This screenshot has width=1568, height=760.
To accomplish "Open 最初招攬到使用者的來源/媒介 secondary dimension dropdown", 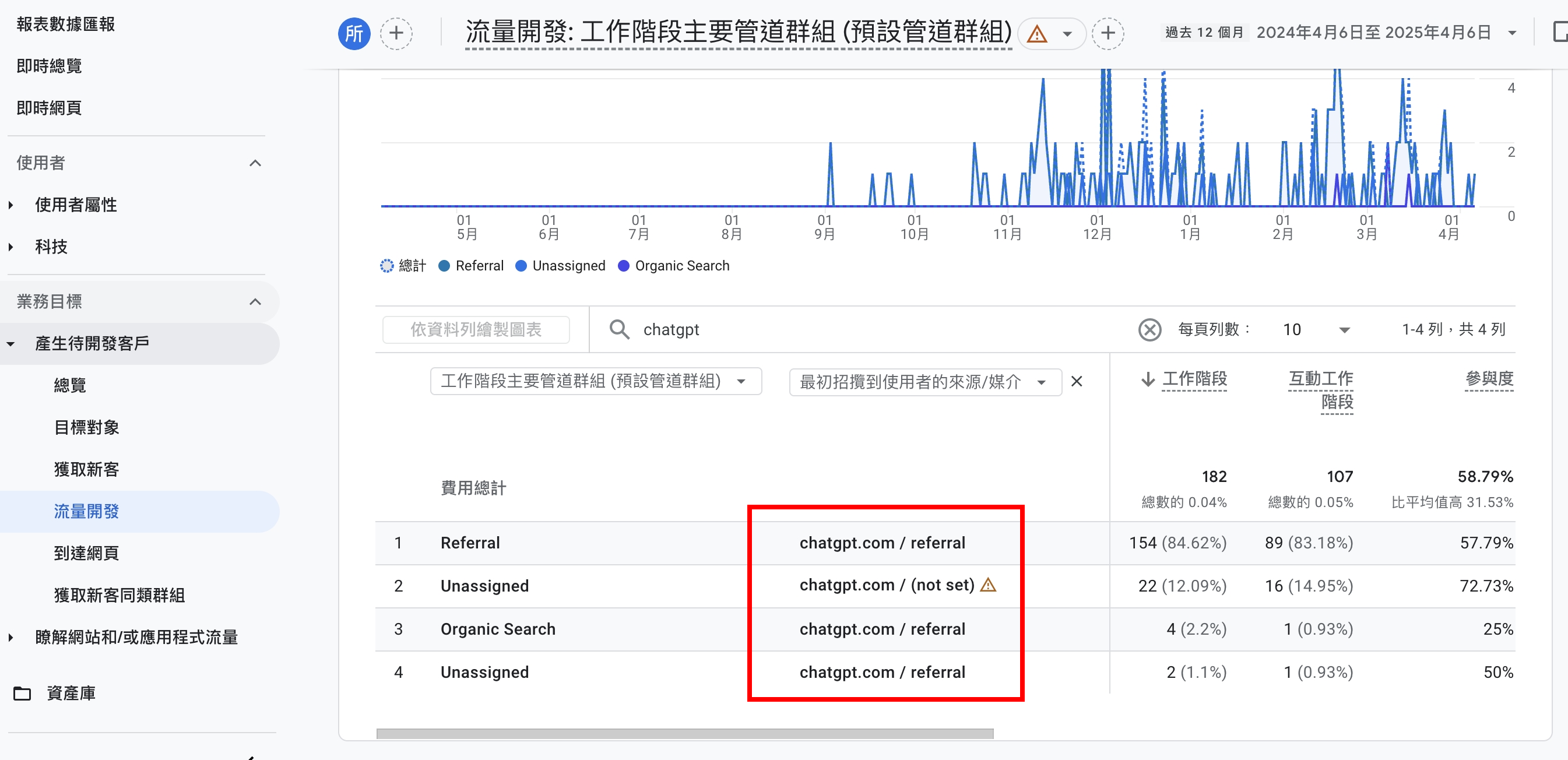I will (925, 382).
